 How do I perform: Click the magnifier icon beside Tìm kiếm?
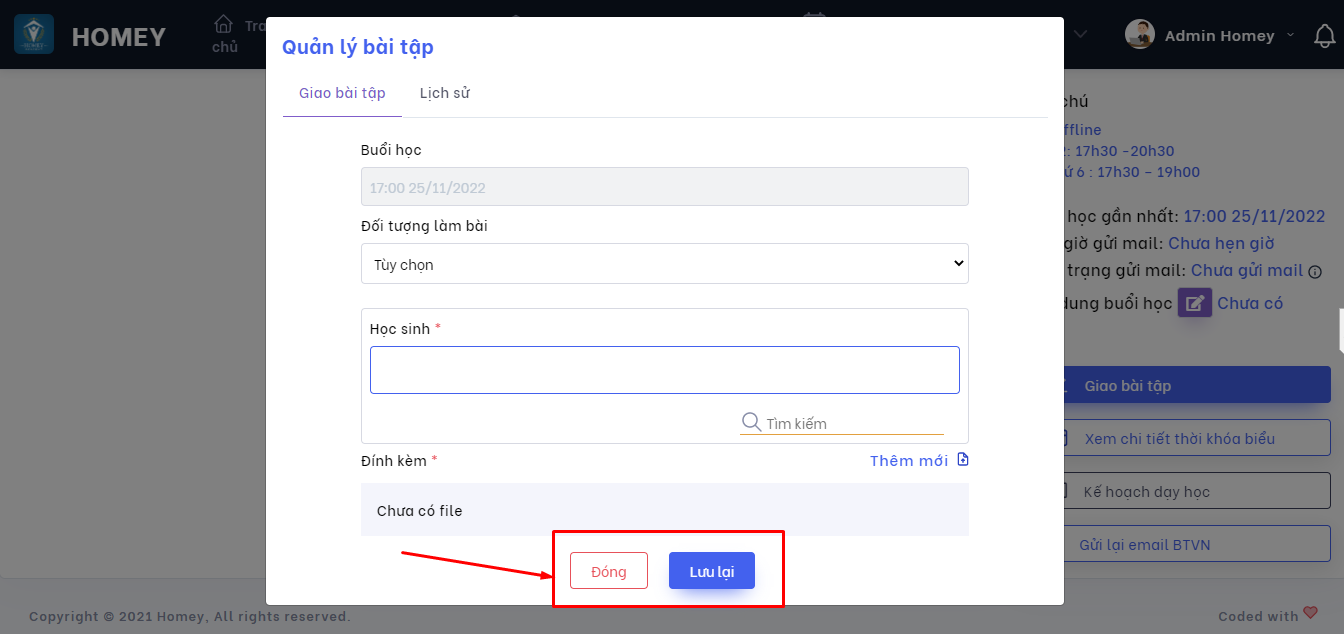click(x=751, y=422)
